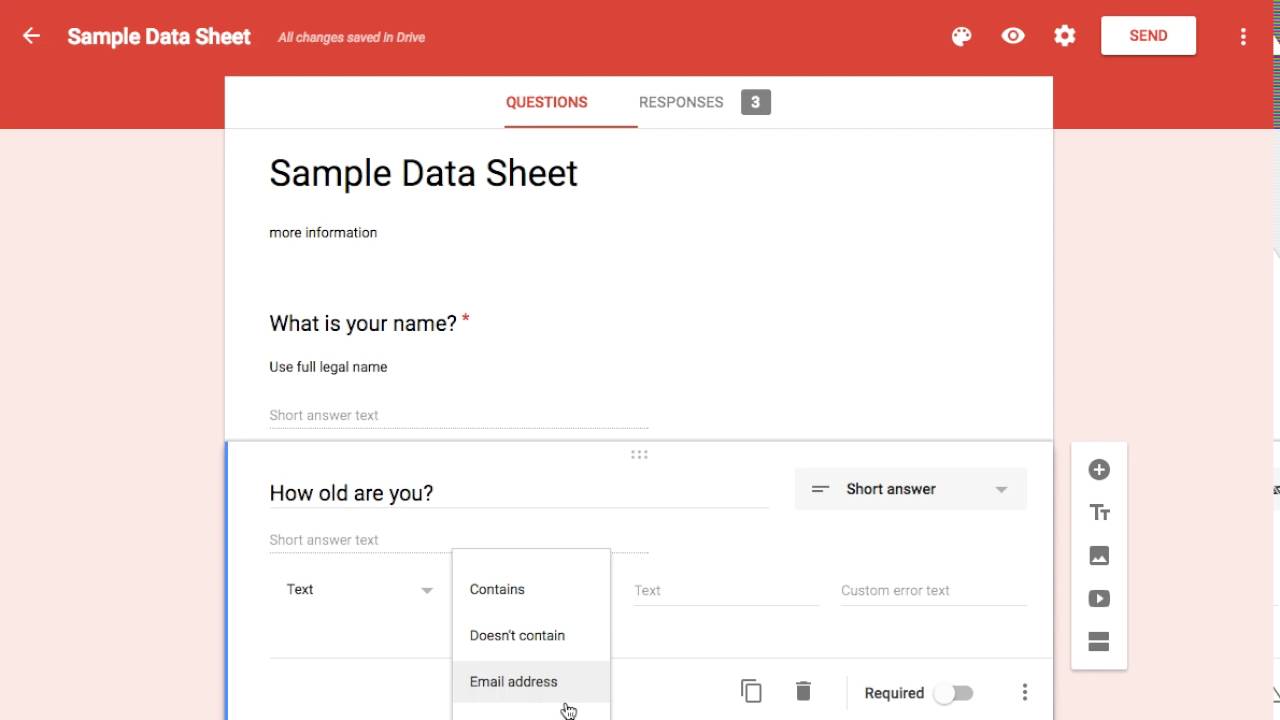The width and height of the screenshot is (1280, 720).
Task: Select the What is your name question
Action: [x=363, y=323]
